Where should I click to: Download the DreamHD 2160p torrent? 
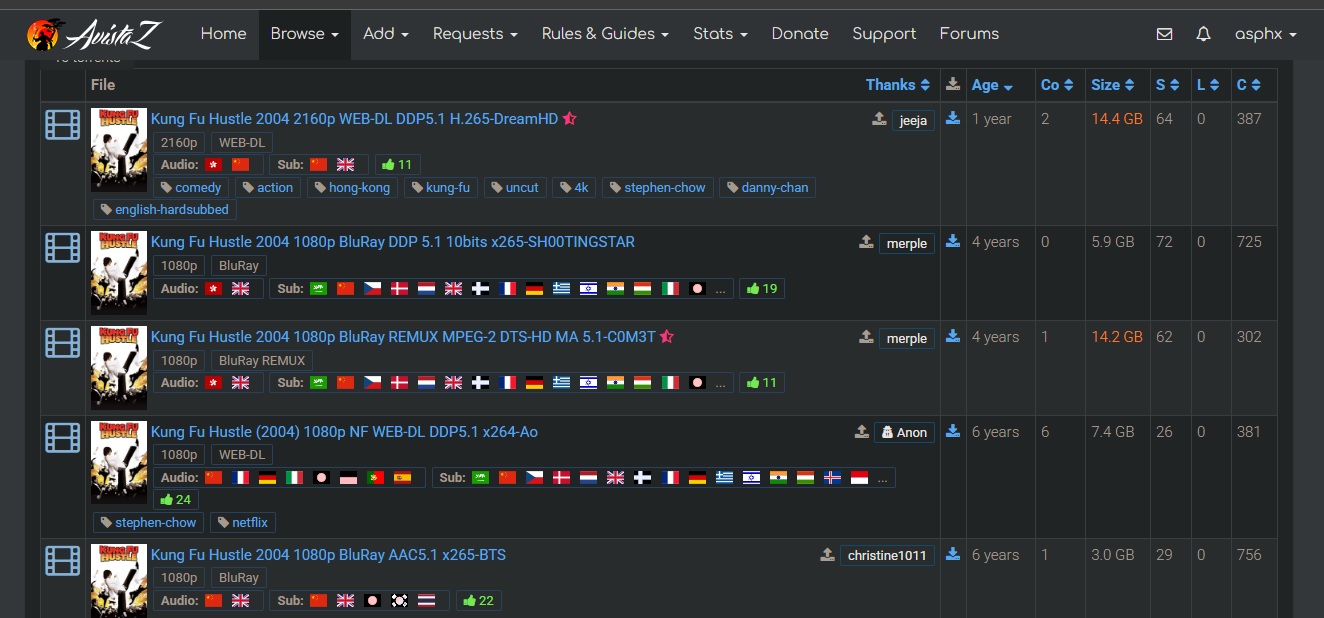953,118
